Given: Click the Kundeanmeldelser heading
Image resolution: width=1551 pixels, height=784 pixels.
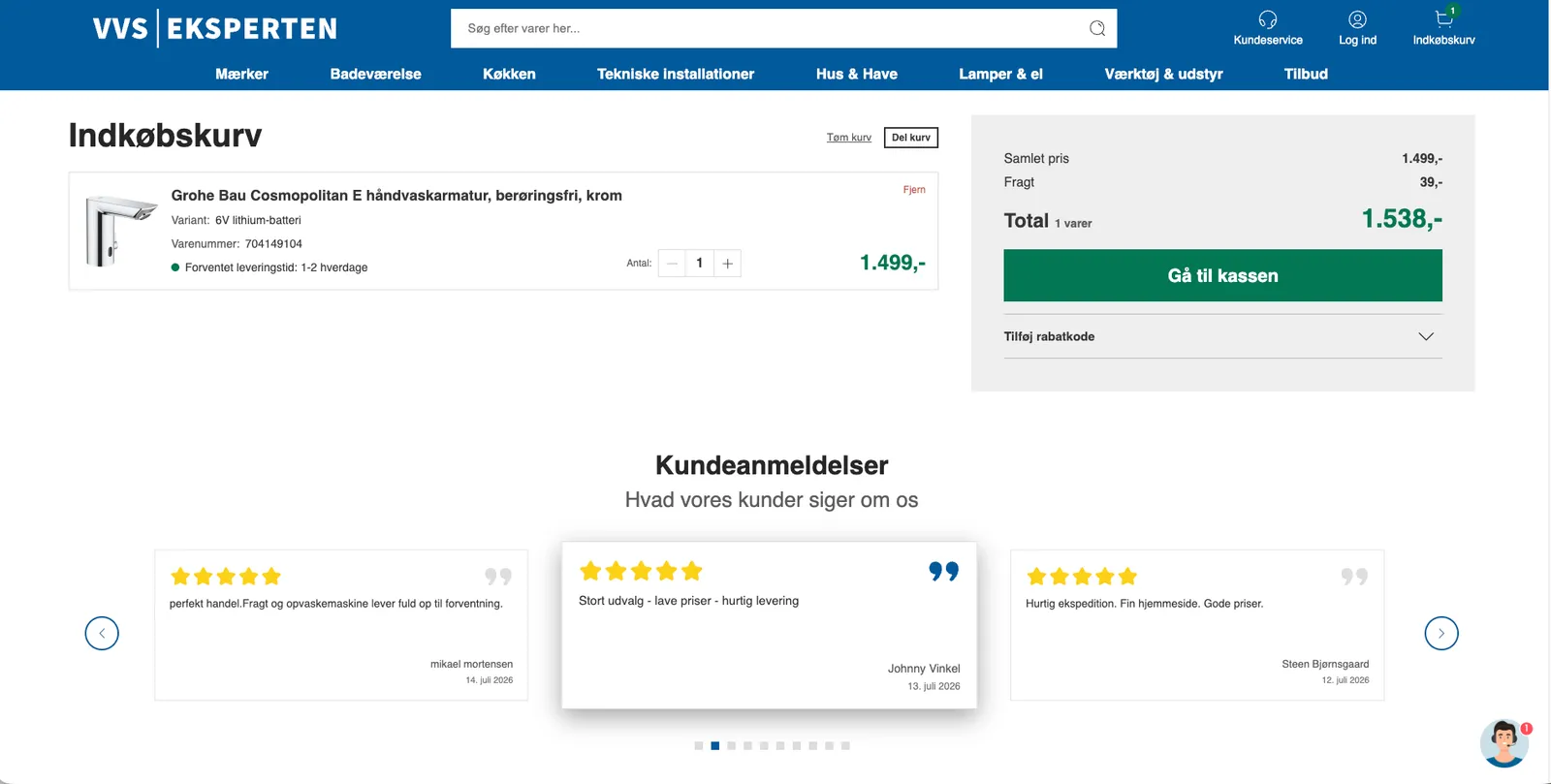Looking at the screenshot, I should tap(772, 465).
